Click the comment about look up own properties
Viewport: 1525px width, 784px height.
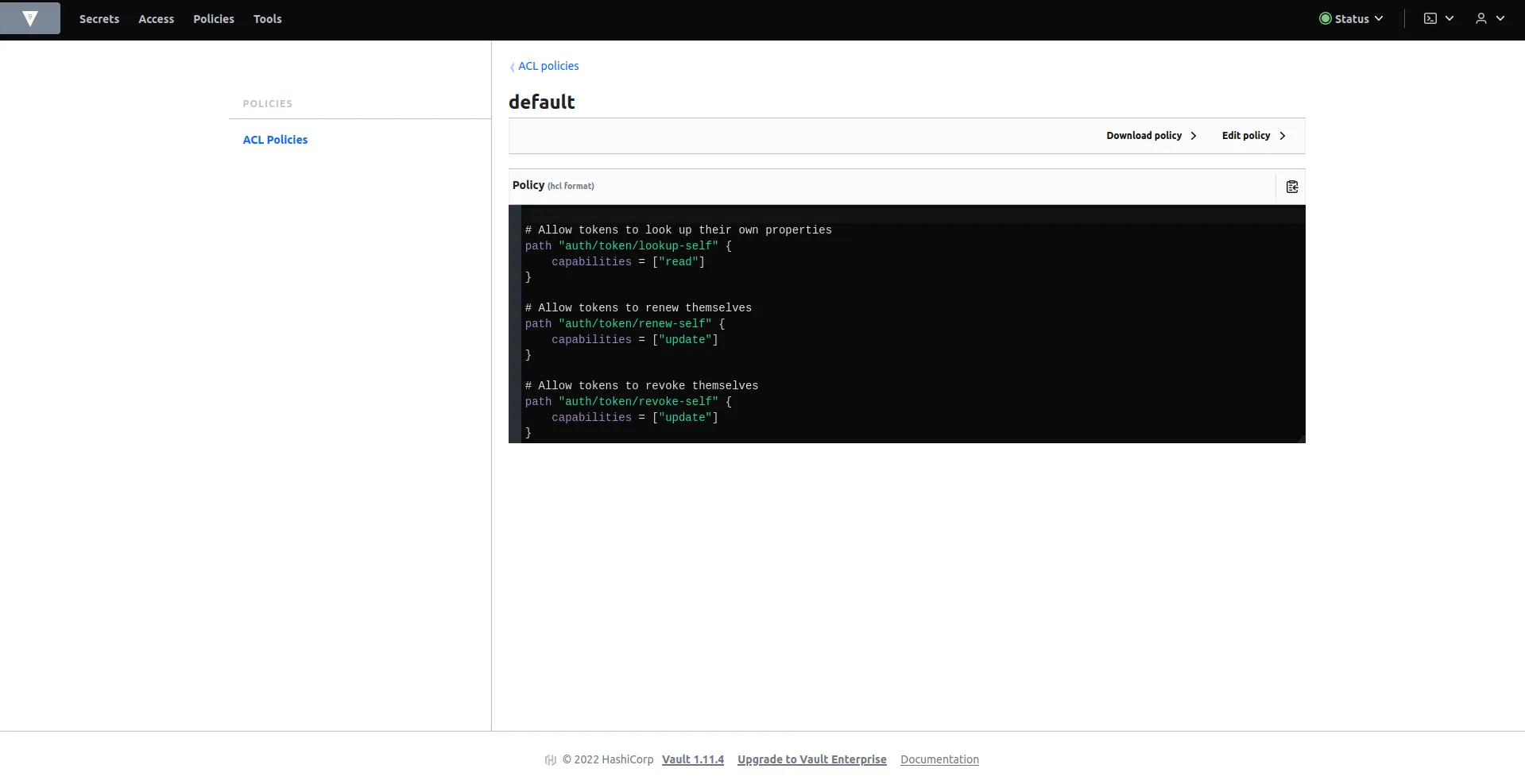pyautogui.click(x=679, y=230)
